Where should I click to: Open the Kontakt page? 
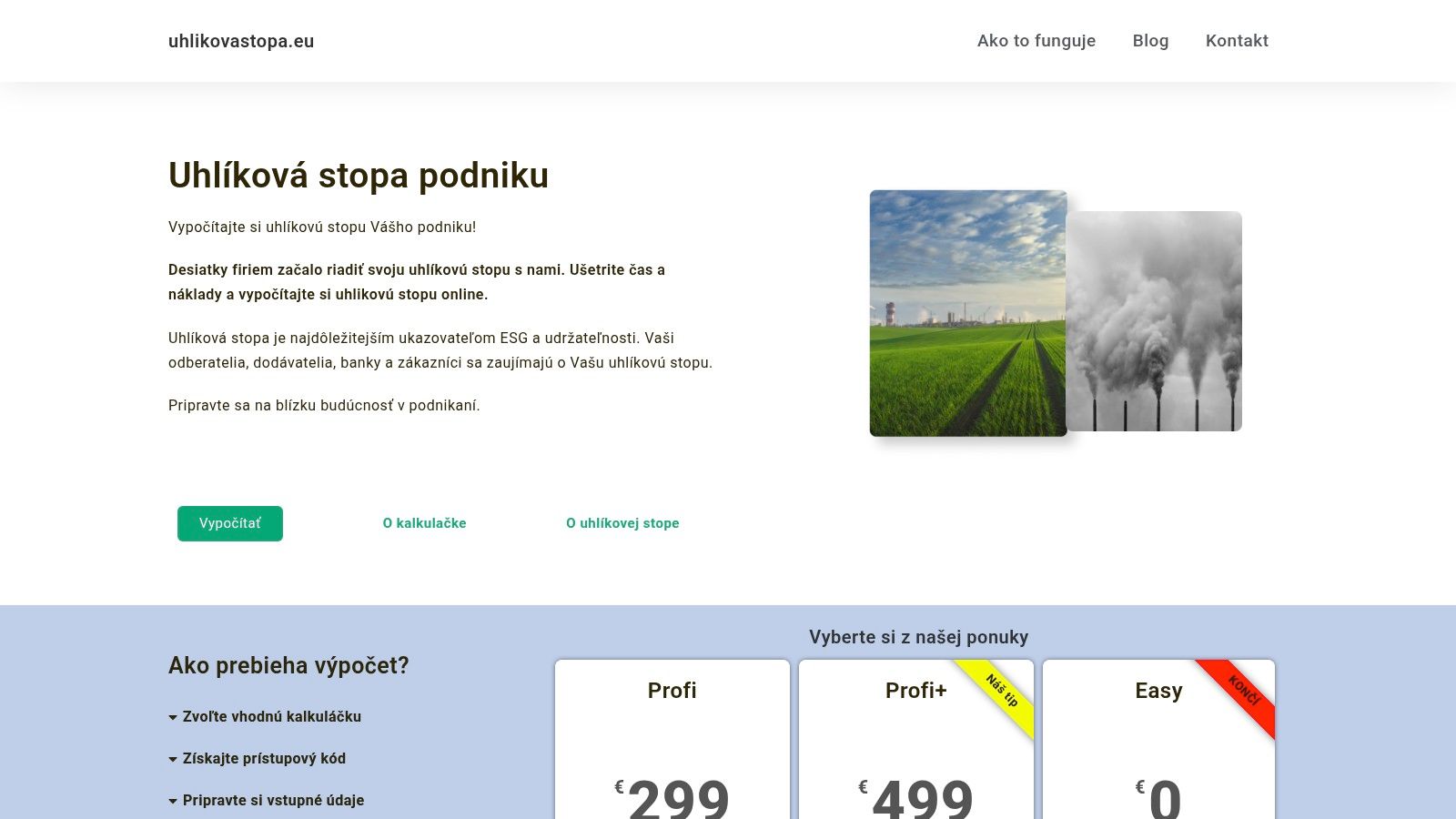[x=1237, y=41]
